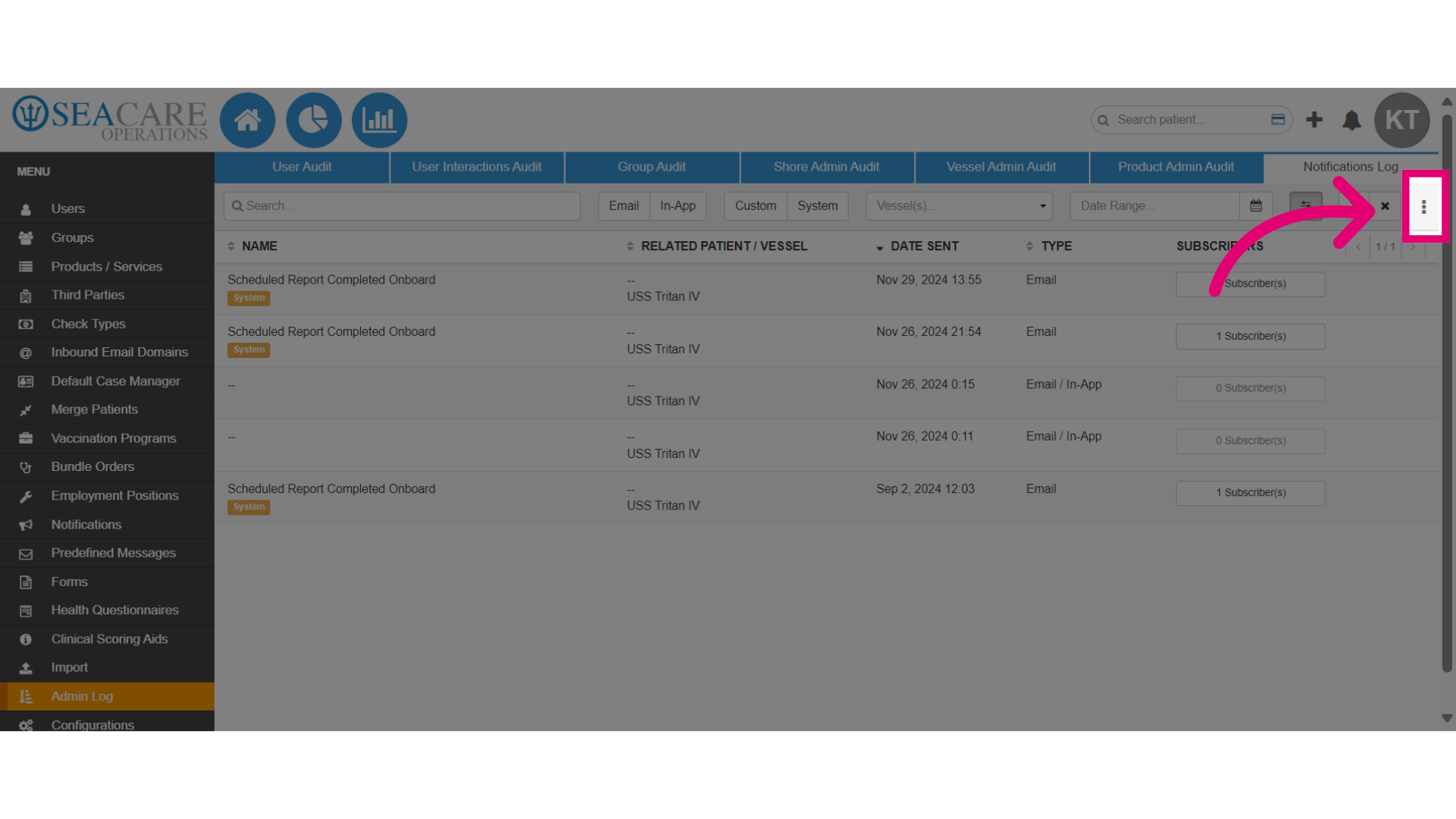Toggle the System filter button
The image size is (1456, 819).
click(817, 206)
